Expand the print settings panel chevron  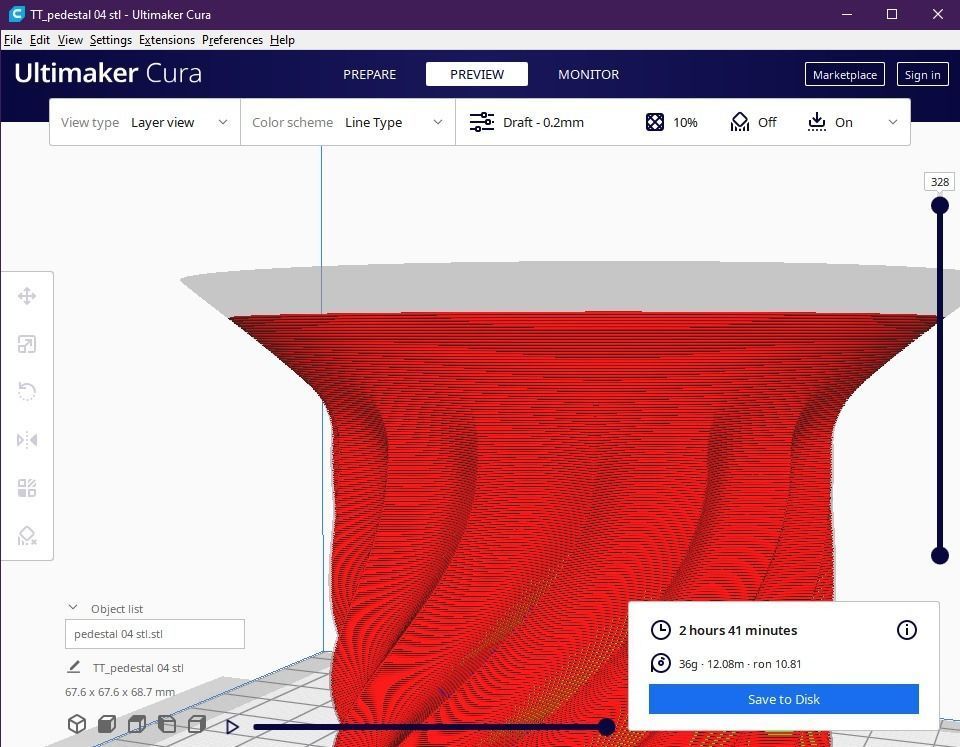[893, 122]
